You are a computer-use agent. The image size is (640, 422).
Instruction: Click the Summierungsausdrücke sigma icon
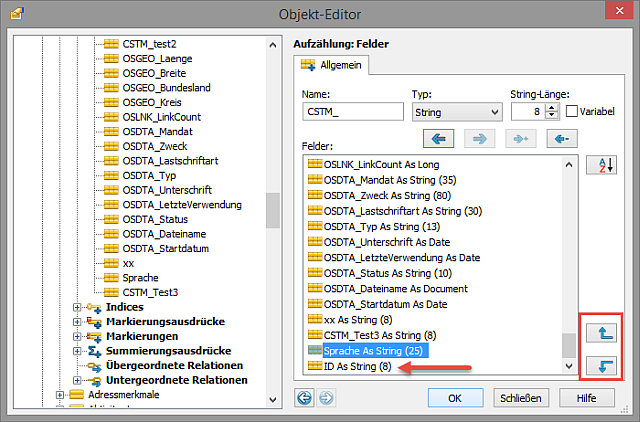(94, 351)
